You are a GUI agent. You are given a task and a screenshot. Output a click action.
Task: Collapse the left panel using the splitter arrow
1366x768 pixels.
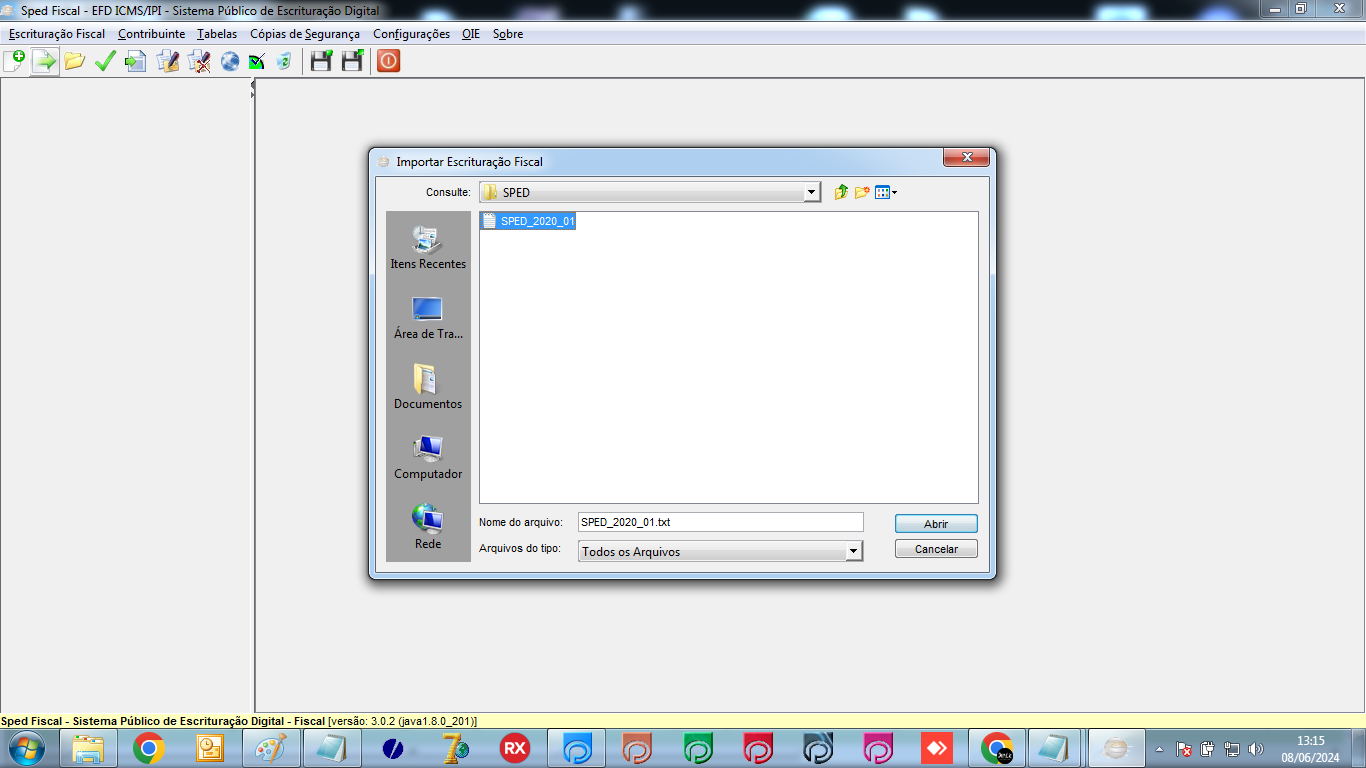[x=253, y=84]
